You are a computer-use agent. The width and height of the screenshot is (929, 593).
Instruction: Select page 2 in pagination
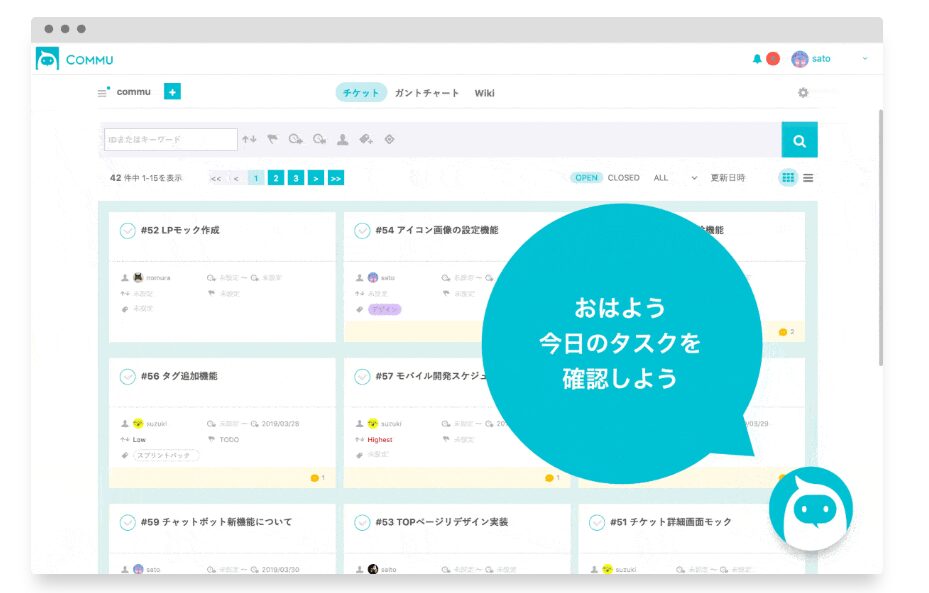pos(276,178)
